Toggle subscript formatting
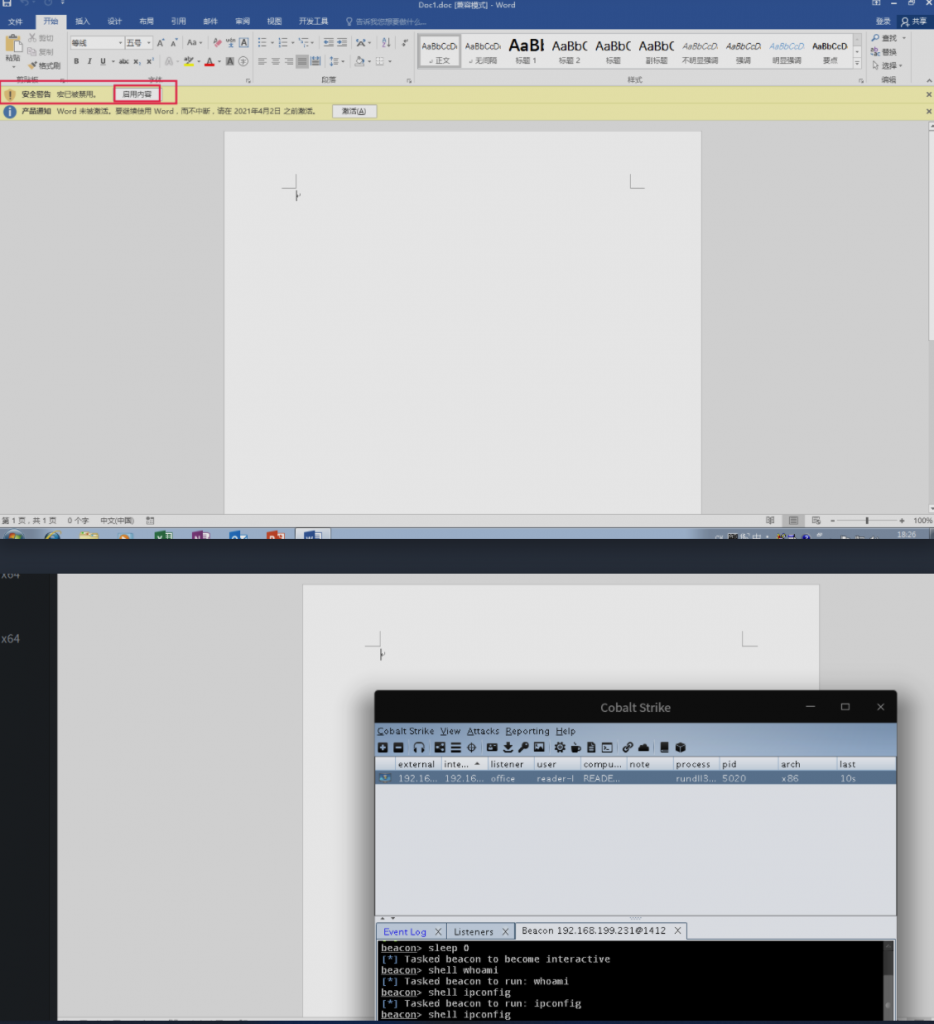The image size is (934, 1024). coord(137,61)
